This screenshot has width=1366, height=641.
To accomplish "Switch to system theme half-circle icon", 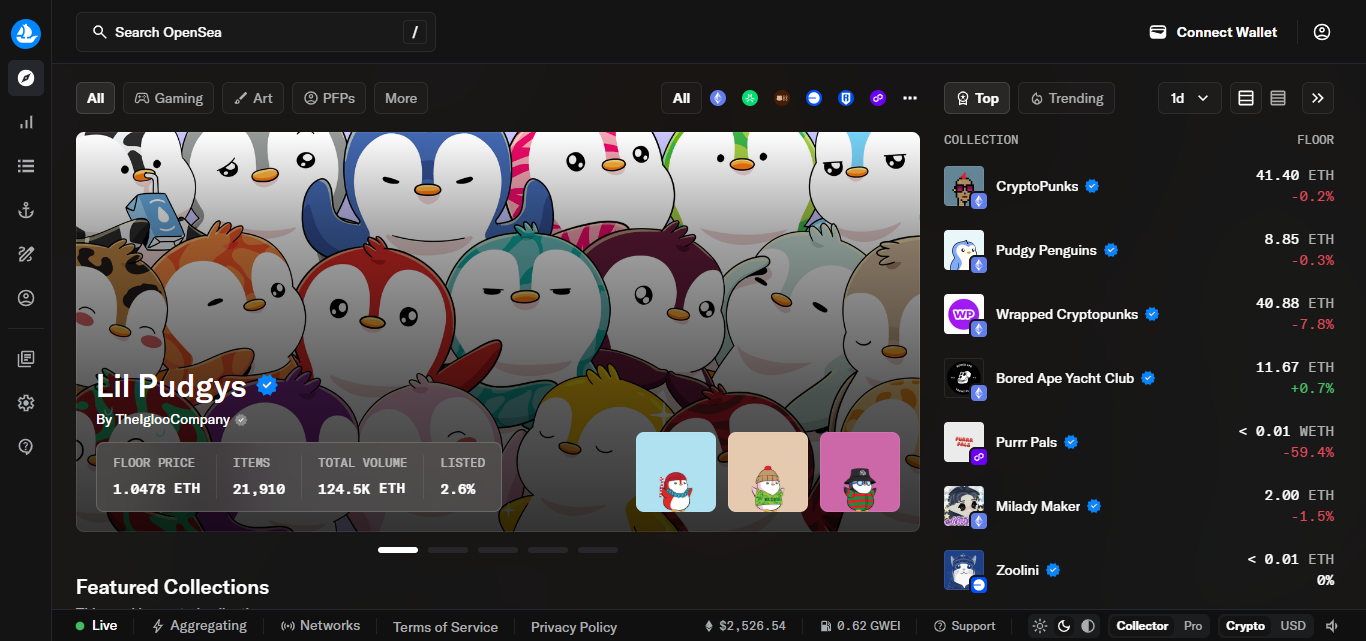I will (1088, 626).
